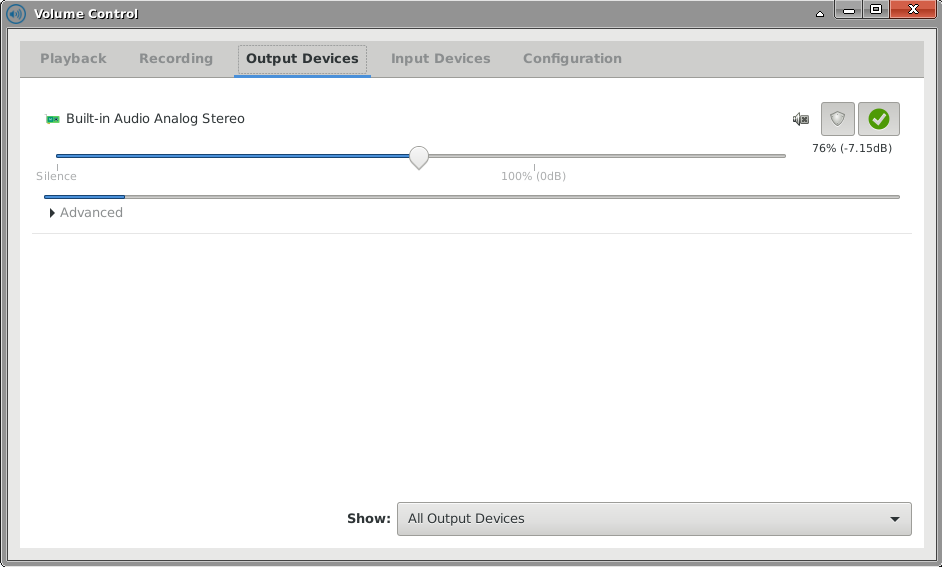Maximize the Volume Control window

(x=876, y=12)
